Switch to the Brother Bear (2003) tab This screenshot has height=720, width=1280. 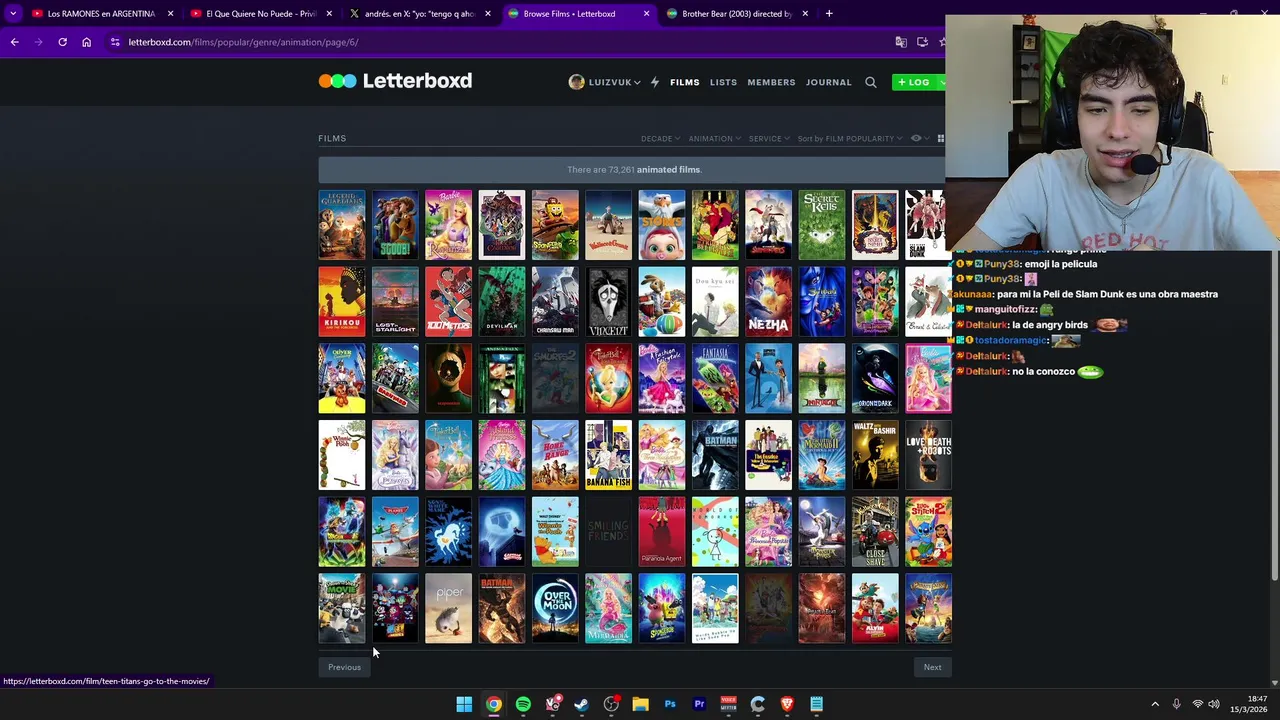(x=737, y=14)
